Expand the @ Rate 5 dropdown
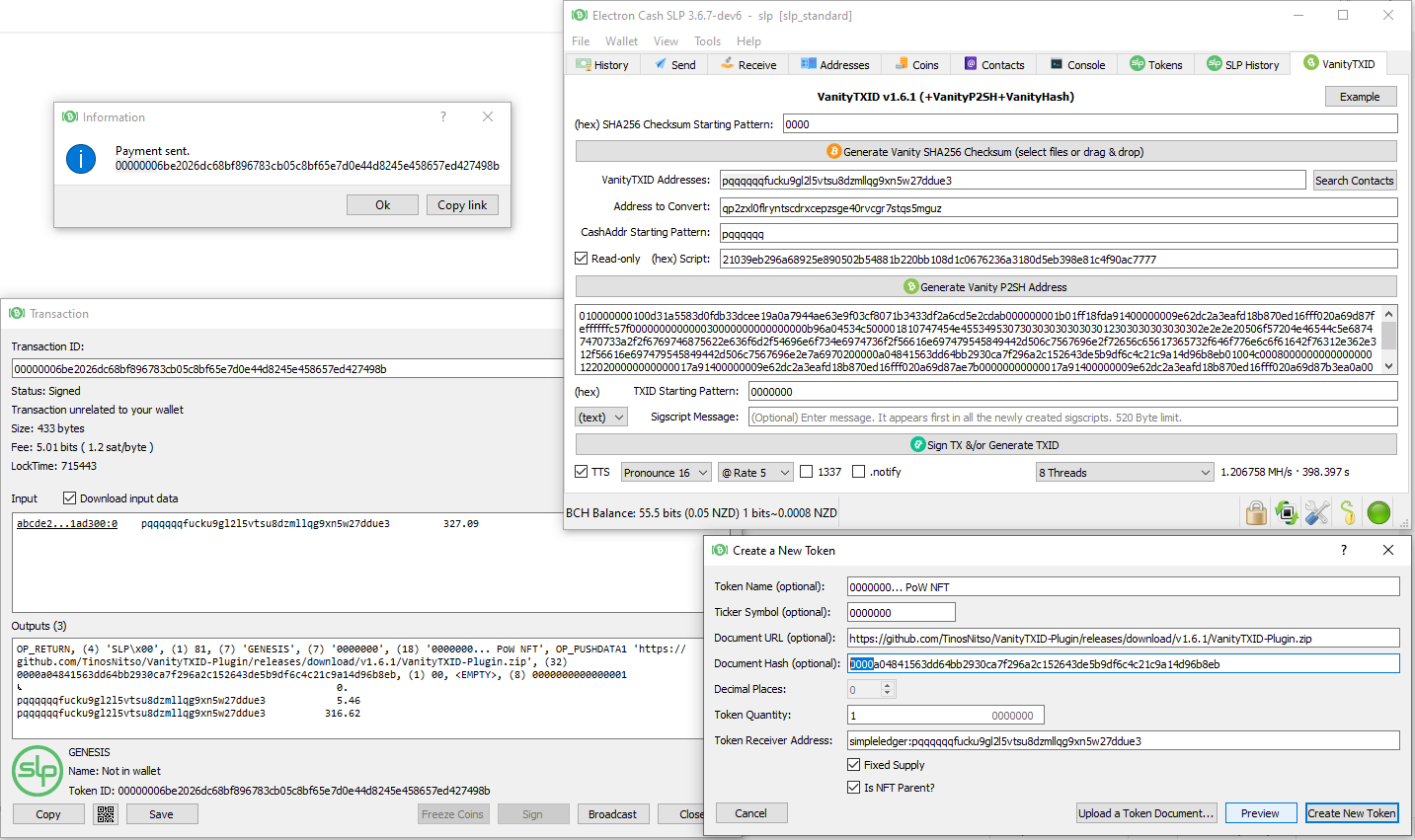This screenshot has width=1415, height=840. [x=755, y=472]
